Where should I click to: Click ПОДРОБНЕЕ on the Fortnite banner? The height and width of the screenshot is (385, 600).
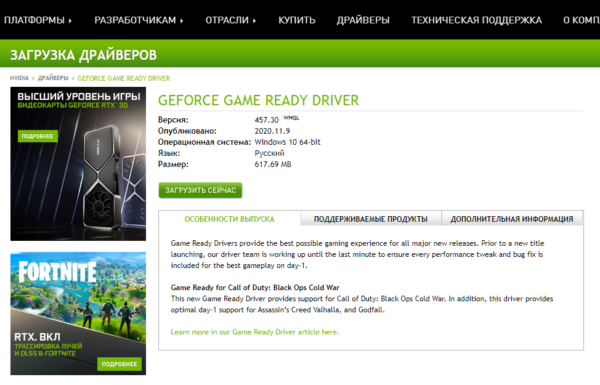tap(119, 364)
